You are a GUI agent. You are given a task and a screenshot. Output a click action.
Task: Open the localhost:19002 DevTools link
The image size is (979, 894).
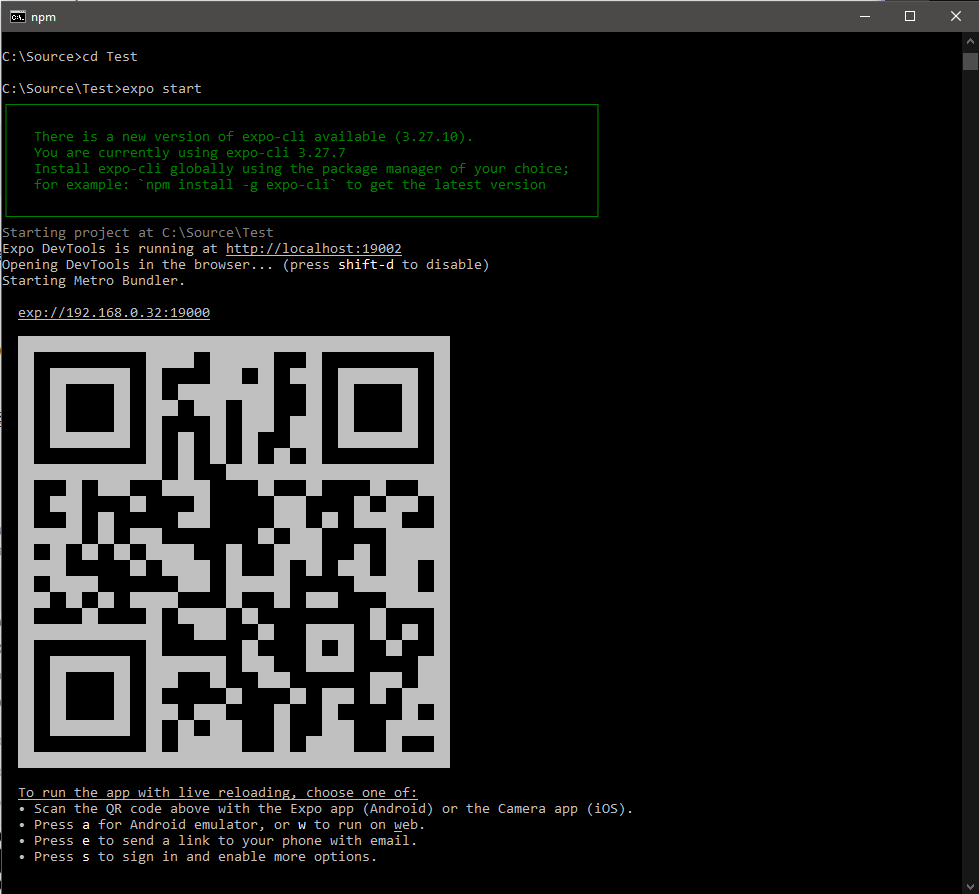pyautogui.click(x=313, y=248)
